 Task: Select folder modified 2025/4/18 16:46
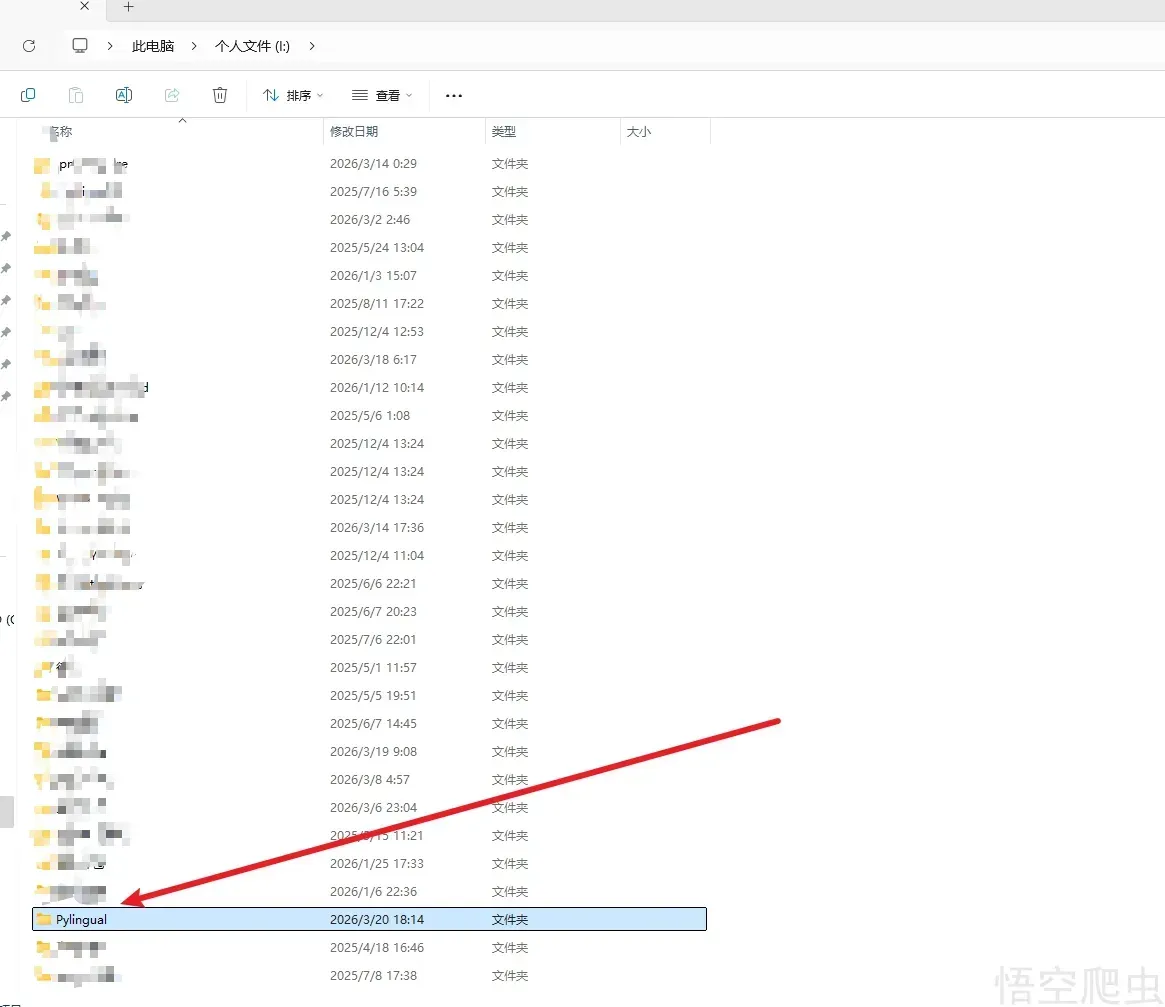pyautogui.click(x=369, y=948)
